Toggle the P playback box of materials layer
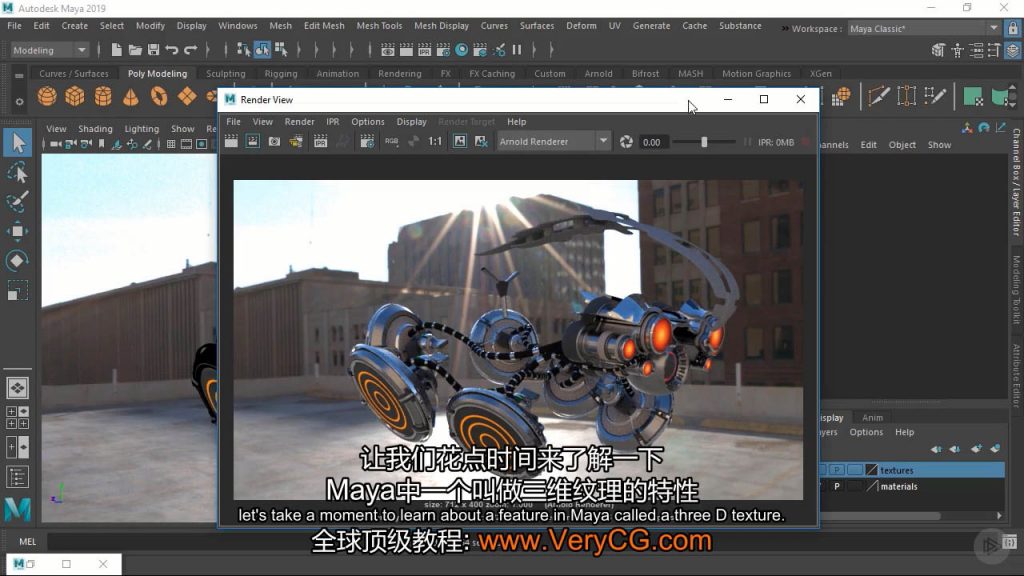 837,486
